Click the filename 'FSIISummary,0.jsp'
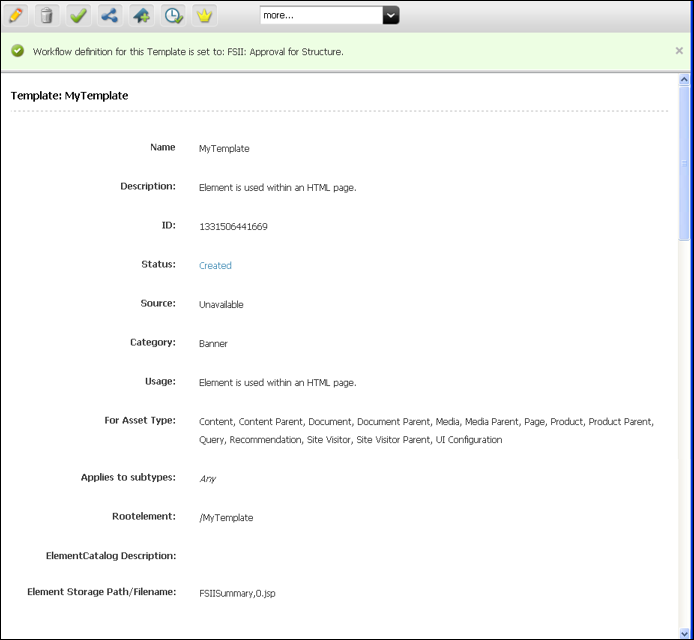The image size is (694, 640). point(237,594)
